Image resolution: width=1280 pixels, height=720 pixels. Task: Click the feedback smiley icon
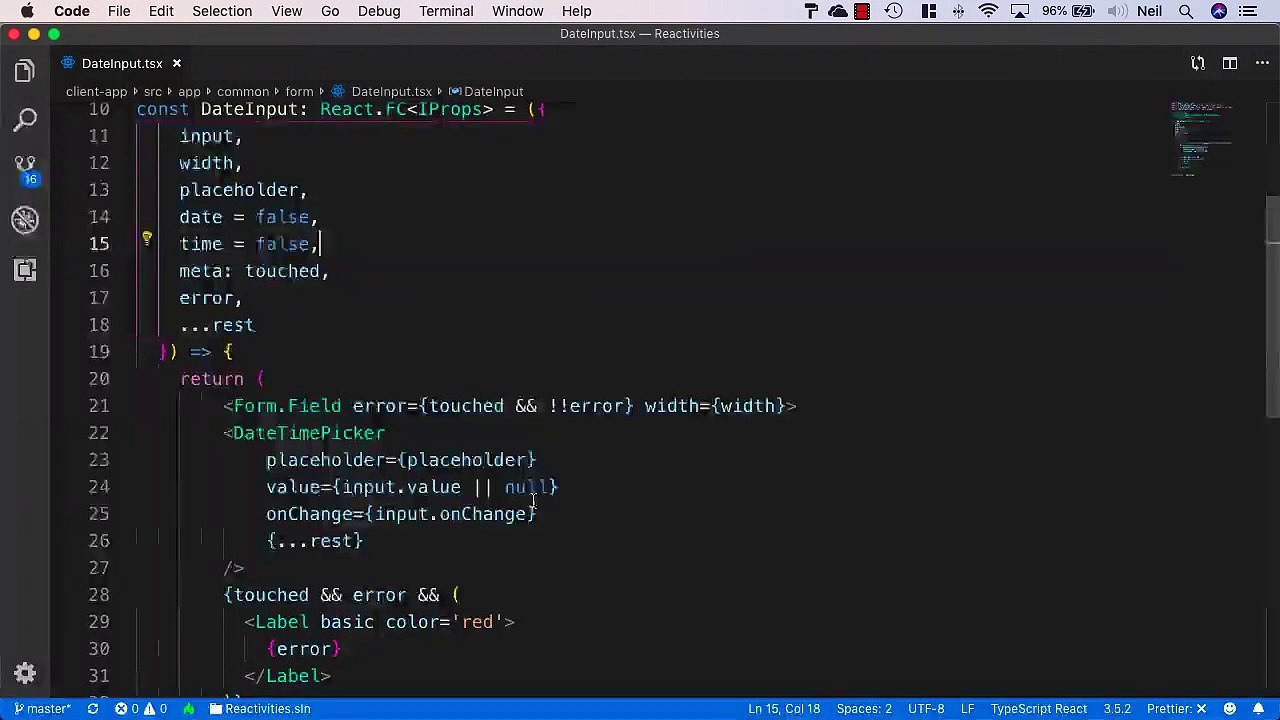[1230, 709]
